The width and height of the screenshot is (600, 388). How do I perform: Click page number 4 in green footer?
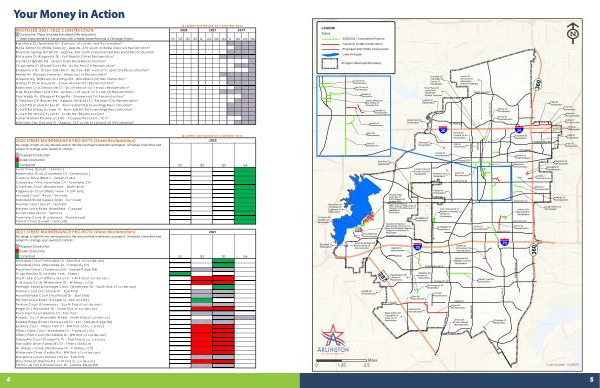(x=8, y=380)
